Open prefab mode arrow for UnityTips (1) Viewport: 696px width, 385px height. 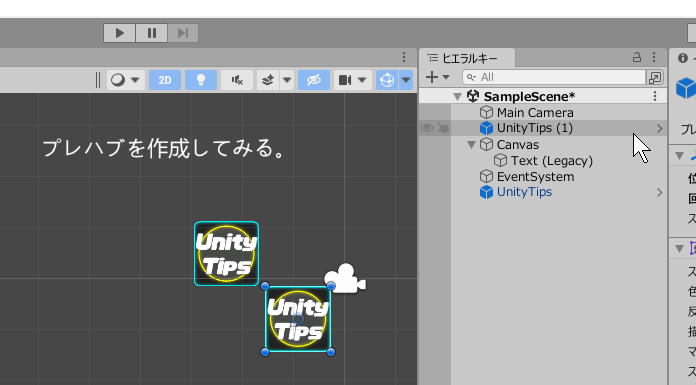click(660, 129)
